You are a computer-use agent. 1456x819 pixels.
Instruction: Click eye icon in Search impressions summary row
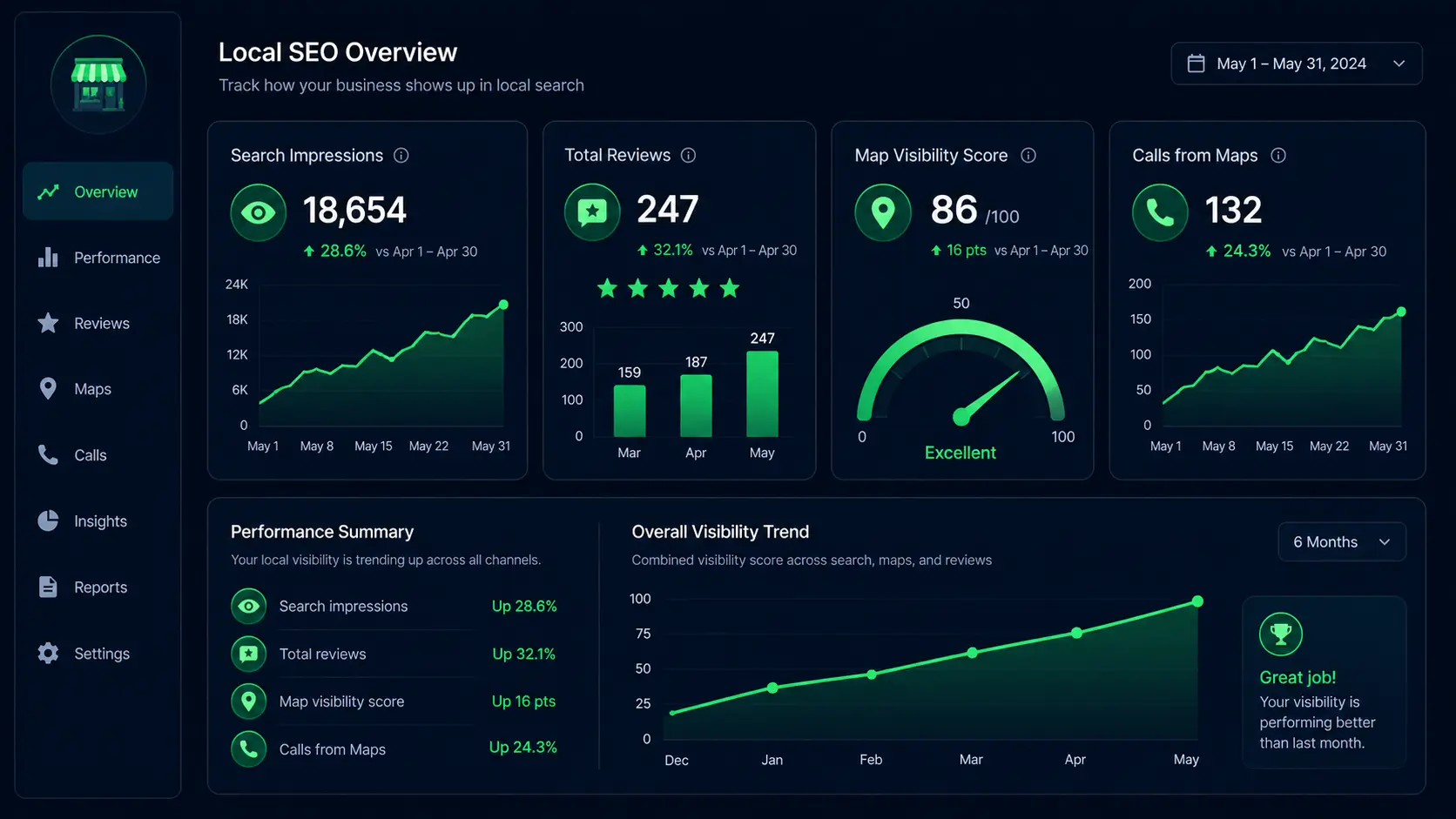coord(249,606)
